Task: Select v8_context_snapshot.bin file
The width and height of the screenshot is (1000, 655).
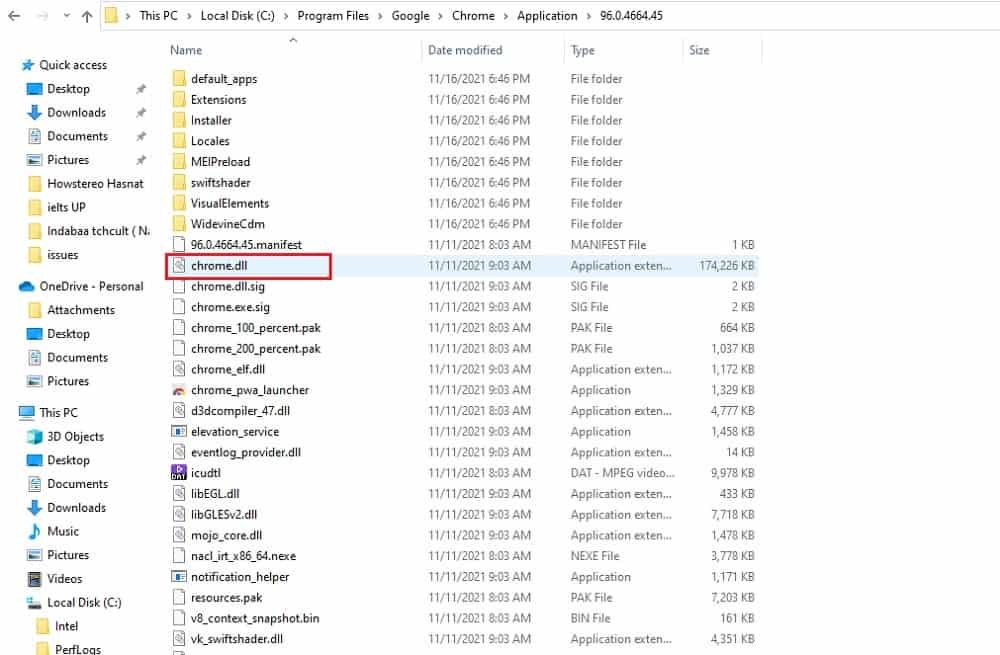Action: (255, 618)
